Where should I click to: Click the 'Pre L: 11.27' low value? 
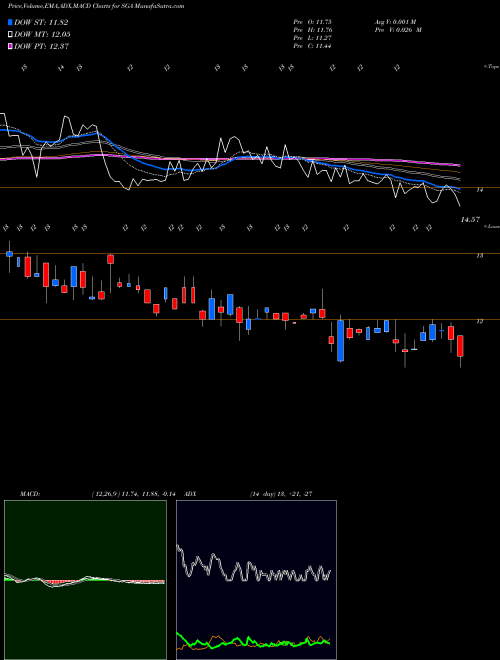click(x=313, y=38)
